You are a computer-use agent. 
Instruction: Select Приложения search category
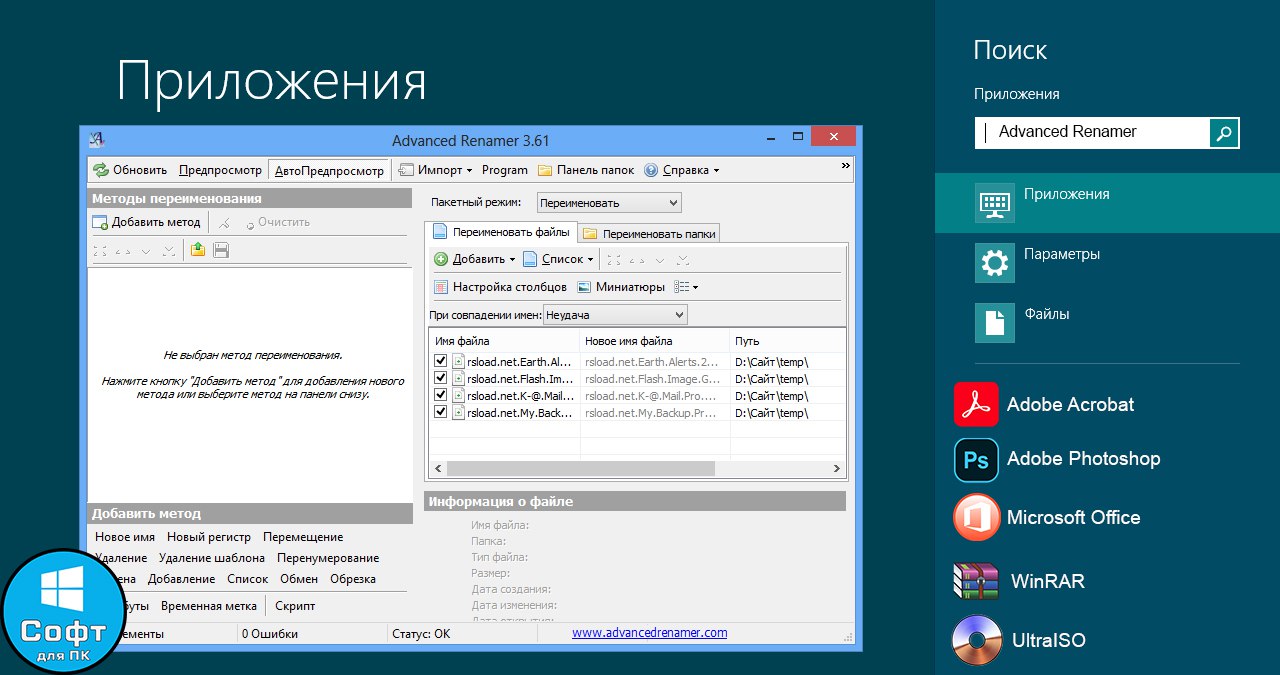pyautogui.click(x=1107, y=204)
